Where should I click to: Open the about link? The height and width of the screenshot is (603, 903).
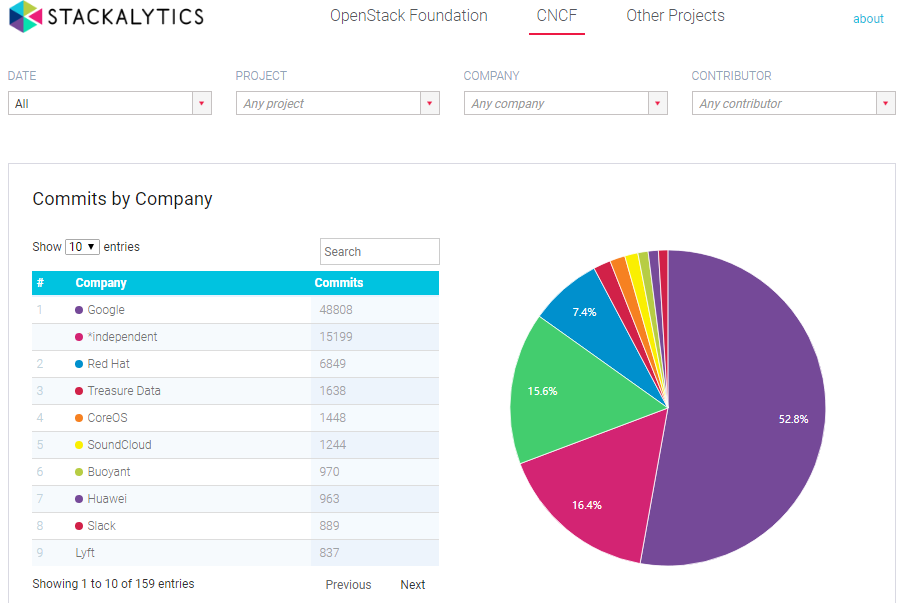[868, 19]
